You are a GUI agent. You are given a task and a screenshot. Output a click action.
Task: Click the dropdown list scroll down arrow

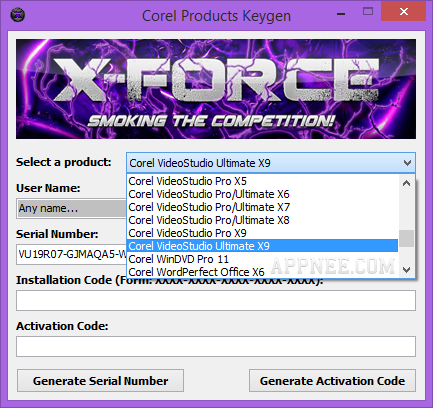point(406,269)
